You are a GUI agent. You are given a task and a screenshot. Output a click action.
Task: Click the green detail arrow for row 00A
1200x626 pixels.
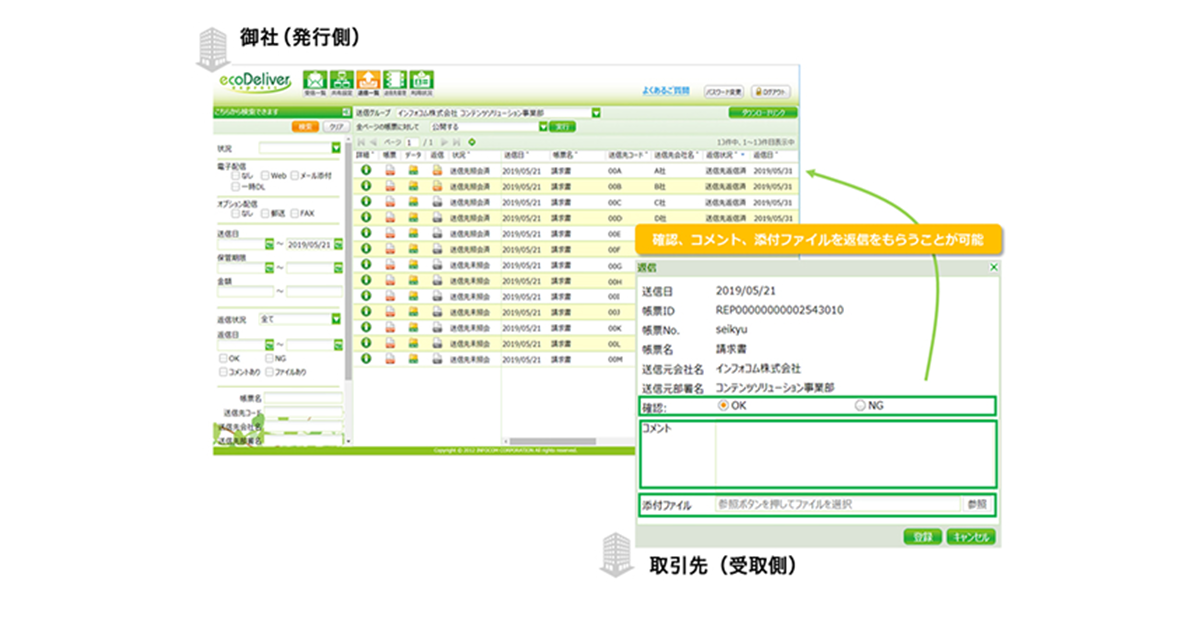(x=366, y=171)
